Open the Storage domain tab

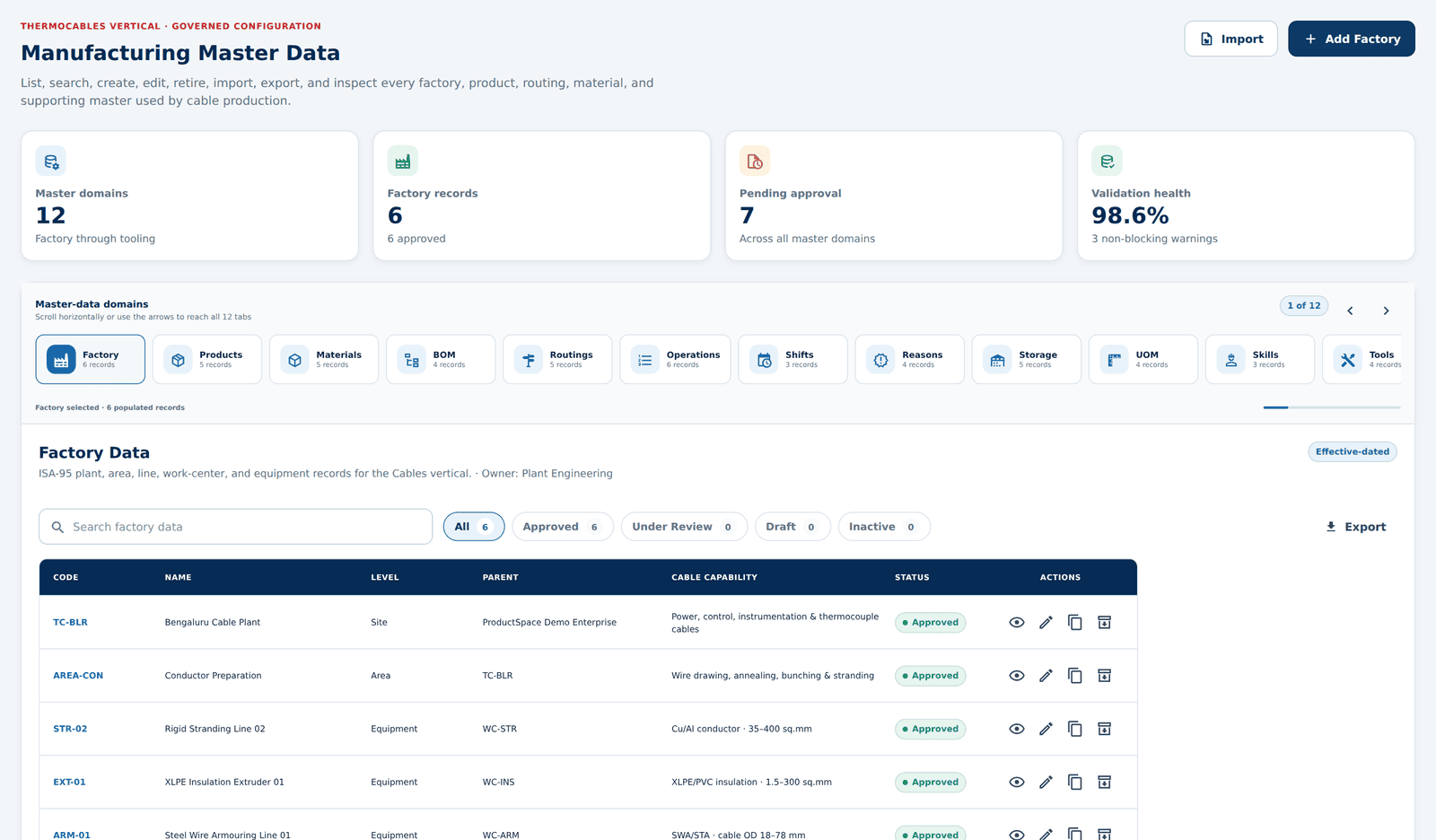point(1026,359)
